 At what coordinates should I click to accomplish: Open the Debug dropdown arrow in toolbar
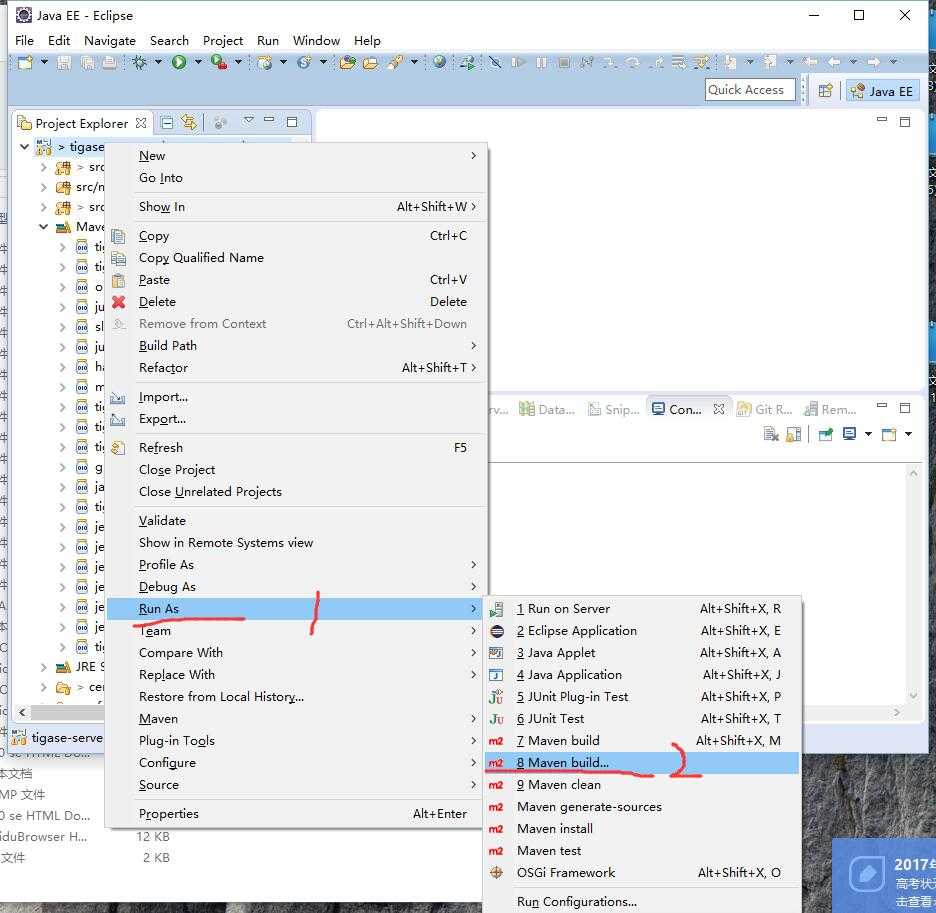[x=158, y=62]
